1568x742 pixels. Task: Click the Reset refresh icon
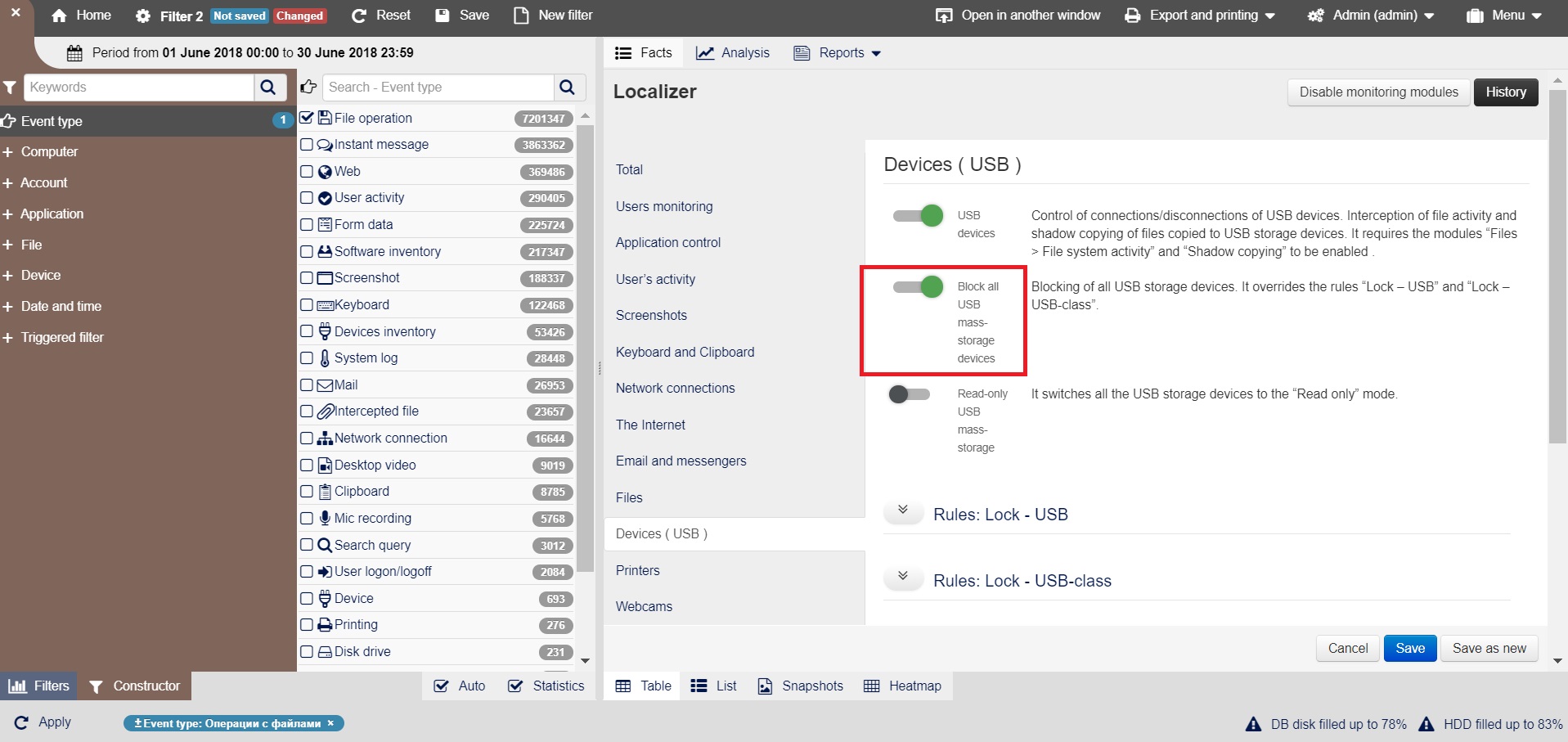[x=358, y=16]
